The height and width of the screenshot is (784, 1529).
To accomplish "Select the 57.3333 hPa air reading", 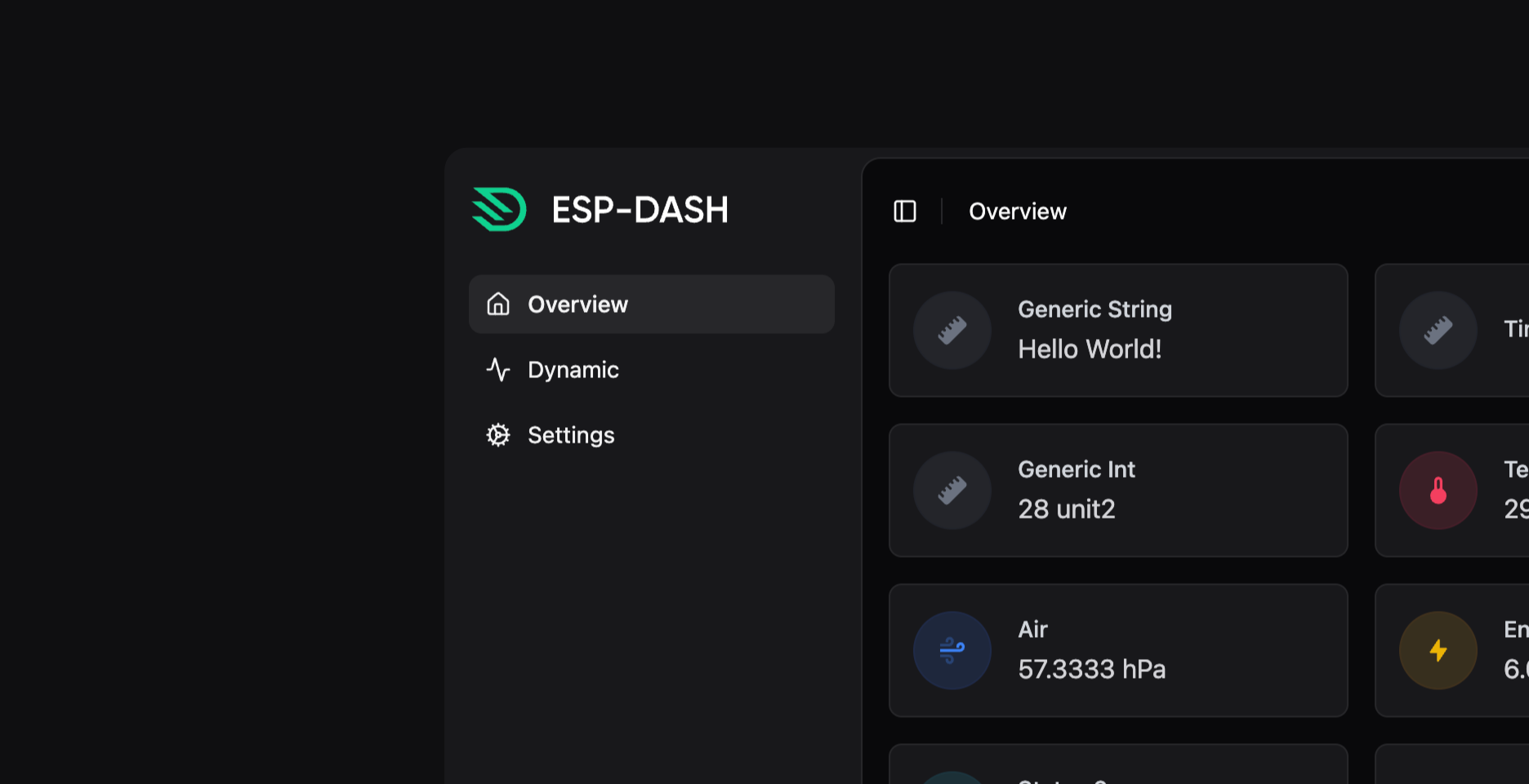I will coord(1091,670).
